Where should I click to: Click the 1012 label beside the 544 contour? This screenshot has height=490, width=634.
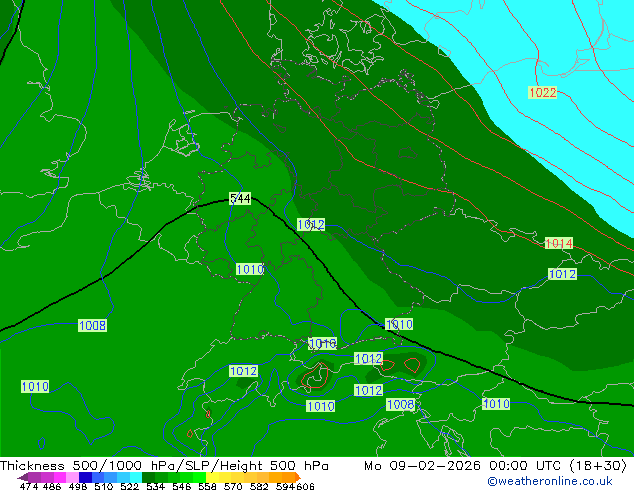point(311,224)
